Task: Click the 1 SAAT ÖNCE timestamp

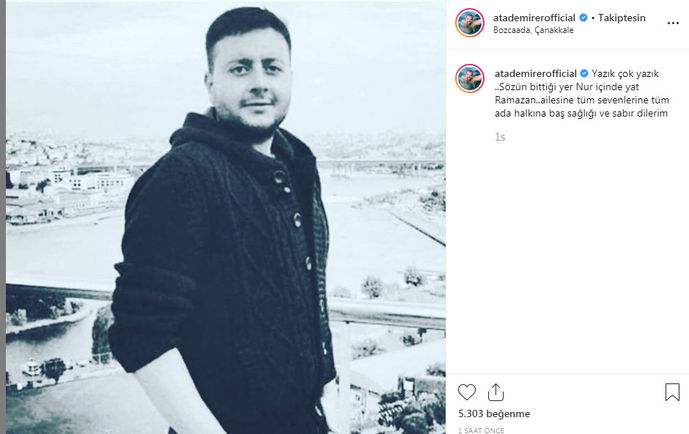Action: tap(481, 430)
